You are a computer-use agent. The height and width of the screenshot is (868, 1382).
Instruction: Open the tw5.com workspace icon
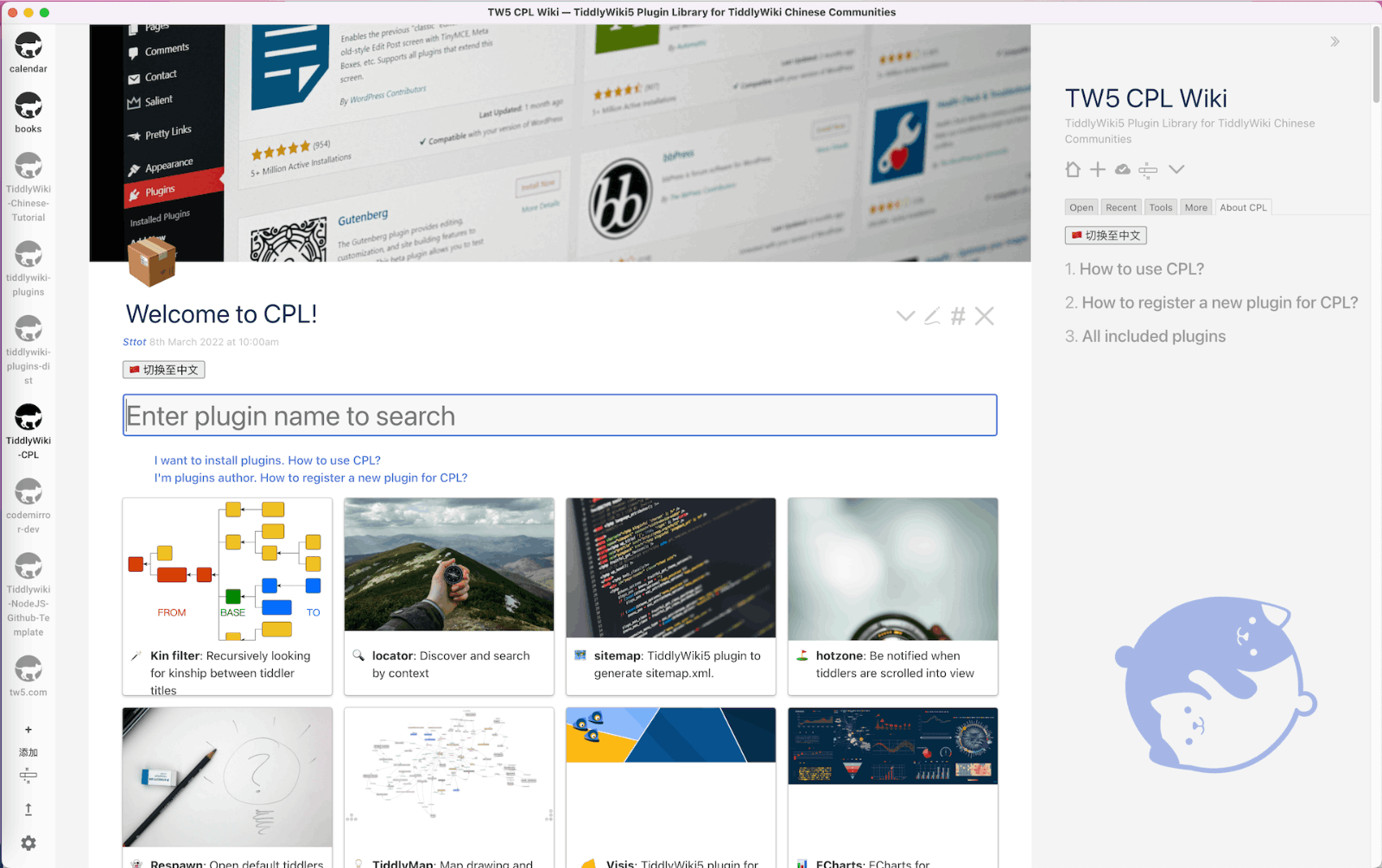(29, 668)
